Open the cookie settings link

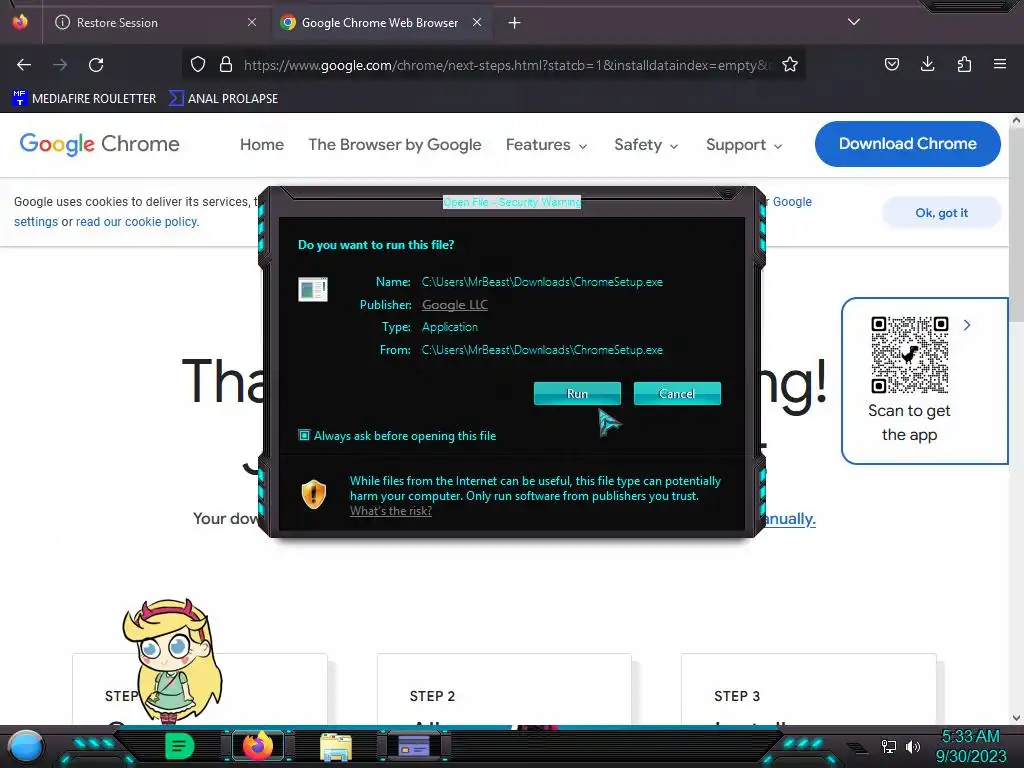tap(36, 222)
